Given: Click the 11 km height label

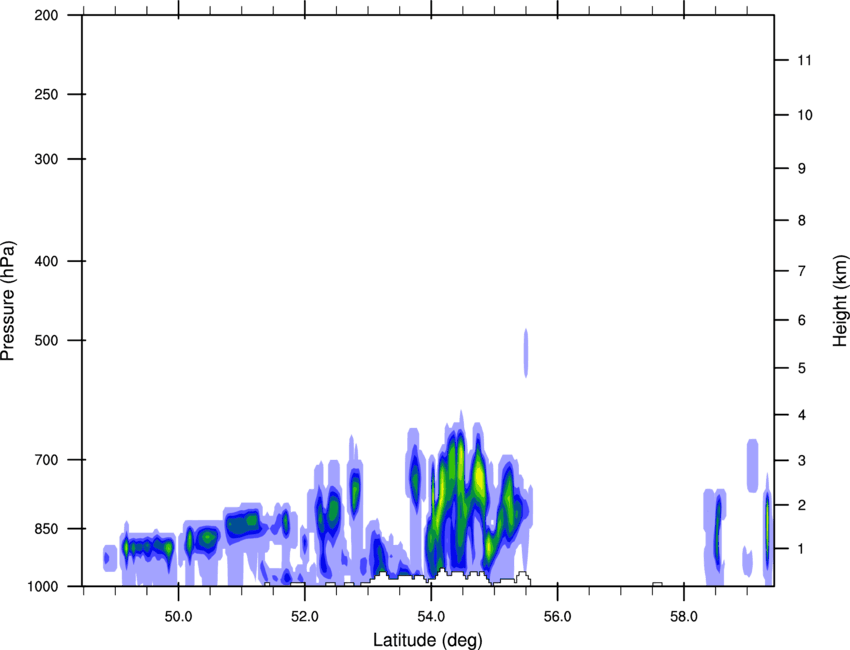Looking at the screenshot, I should (x=804, y=60).
